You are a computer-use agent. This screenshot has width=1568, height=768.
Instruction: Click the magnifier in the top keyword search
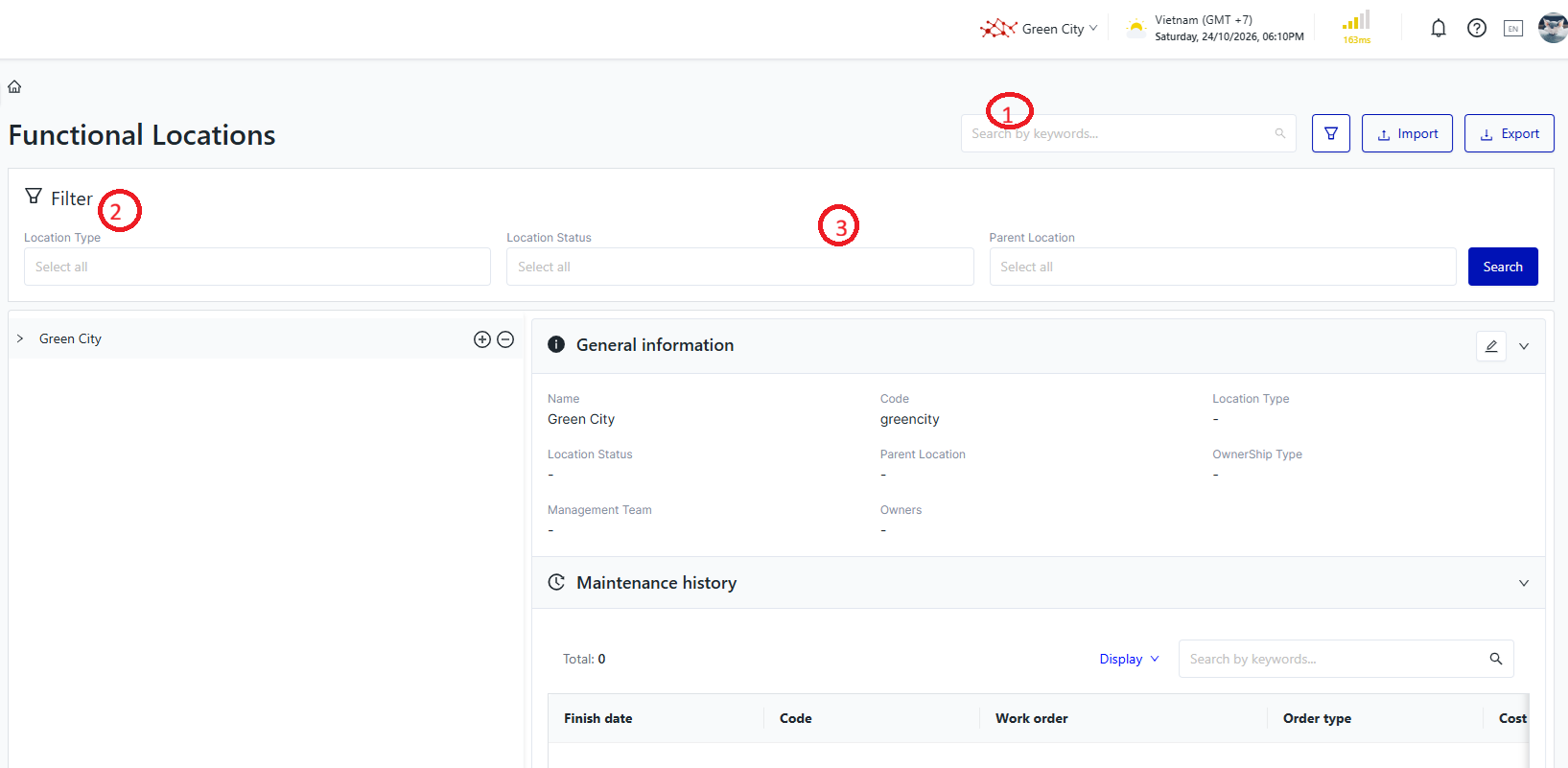(1280, 133)
